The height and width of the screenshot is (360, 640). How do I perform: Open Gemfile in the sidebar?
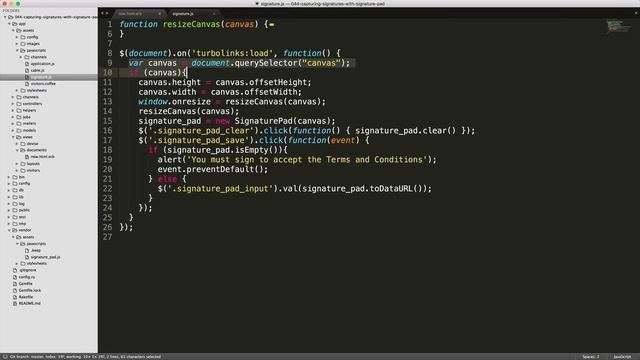[25, 284]
